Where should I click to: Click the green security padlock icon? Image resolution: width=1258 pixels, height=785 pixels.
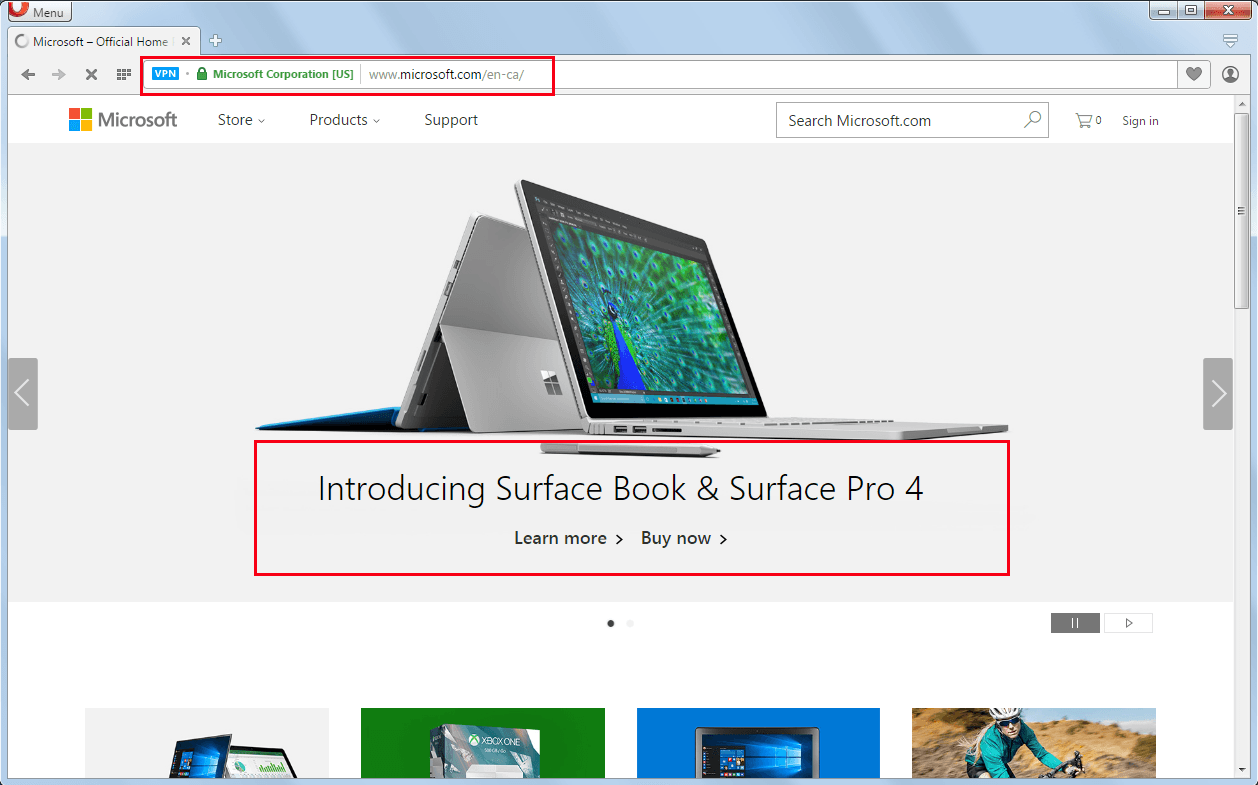pos(202,74)
